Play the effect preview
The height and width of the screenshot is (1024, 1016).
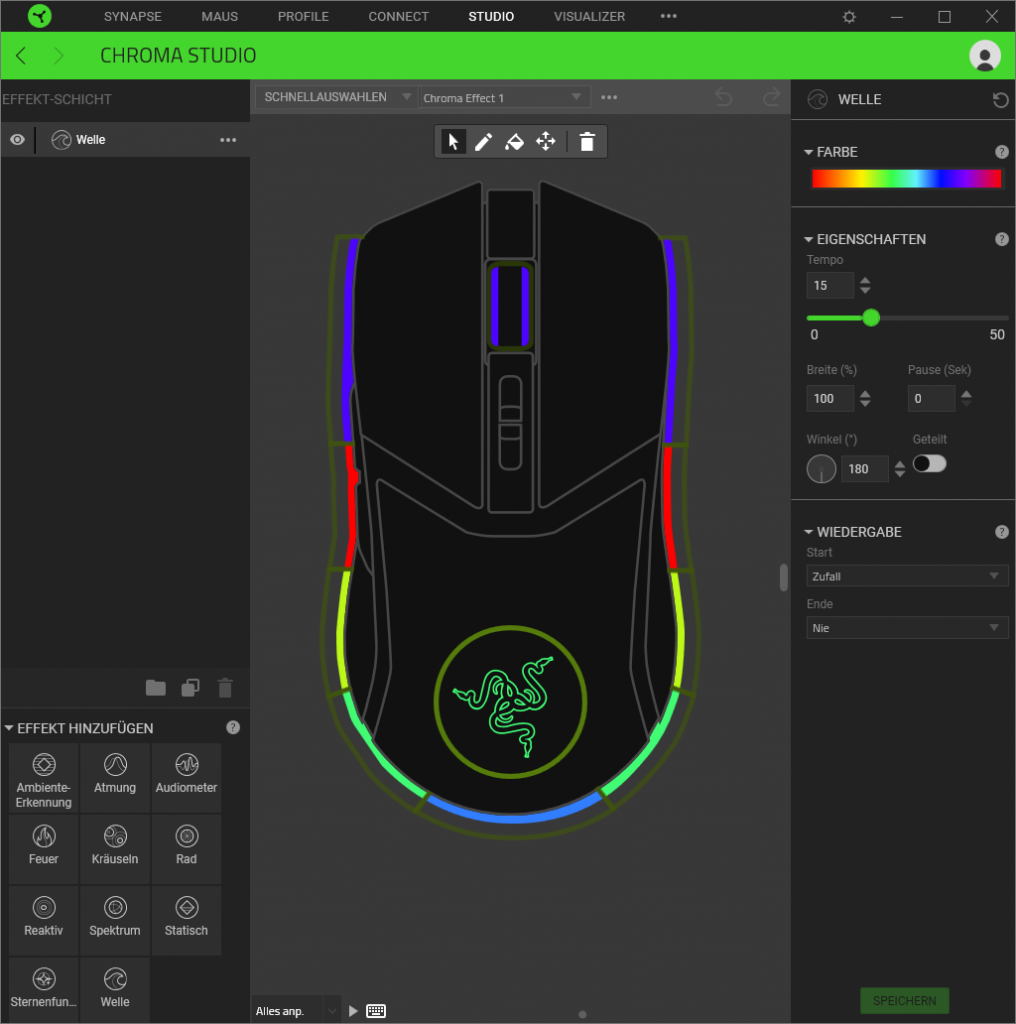(353, 1011)
